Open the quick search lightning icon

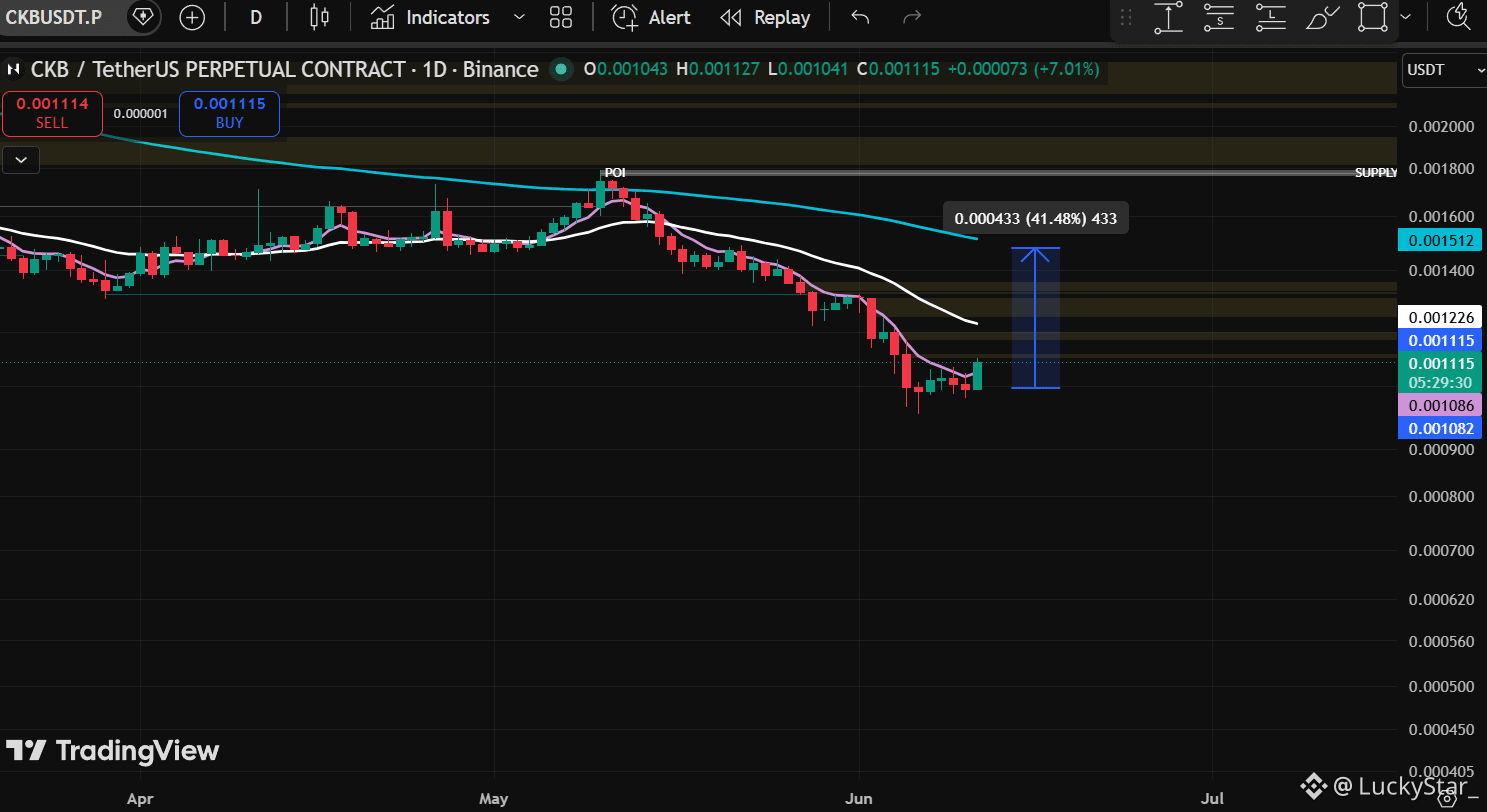click(1459, 17)
